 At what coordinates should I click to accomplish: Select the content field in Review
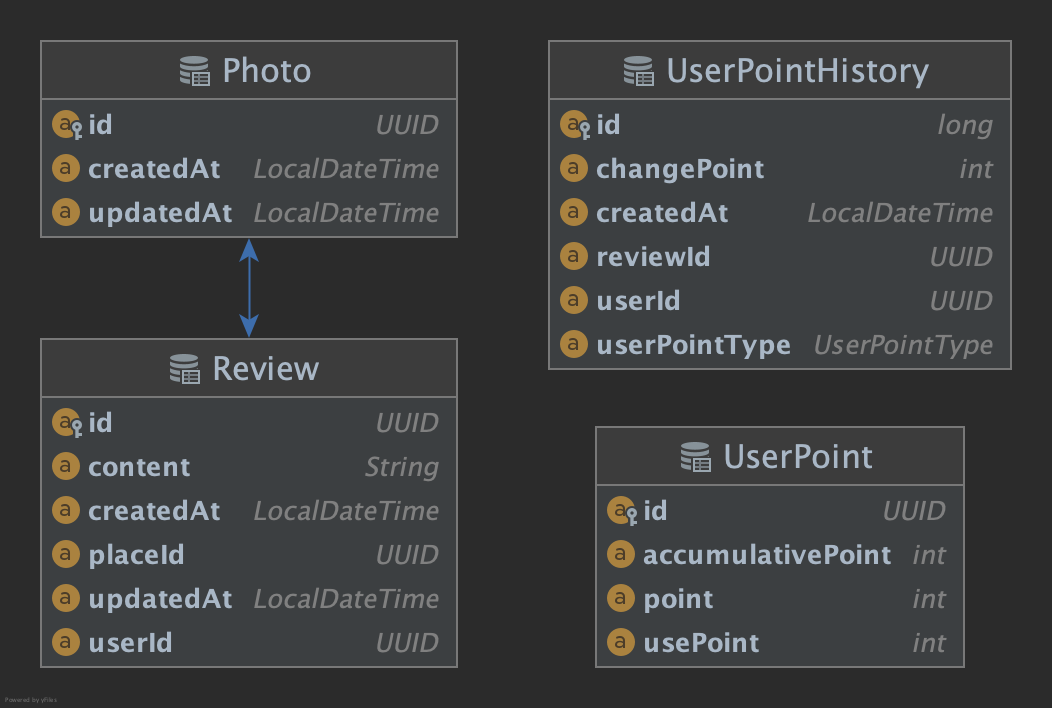(139, 467)
